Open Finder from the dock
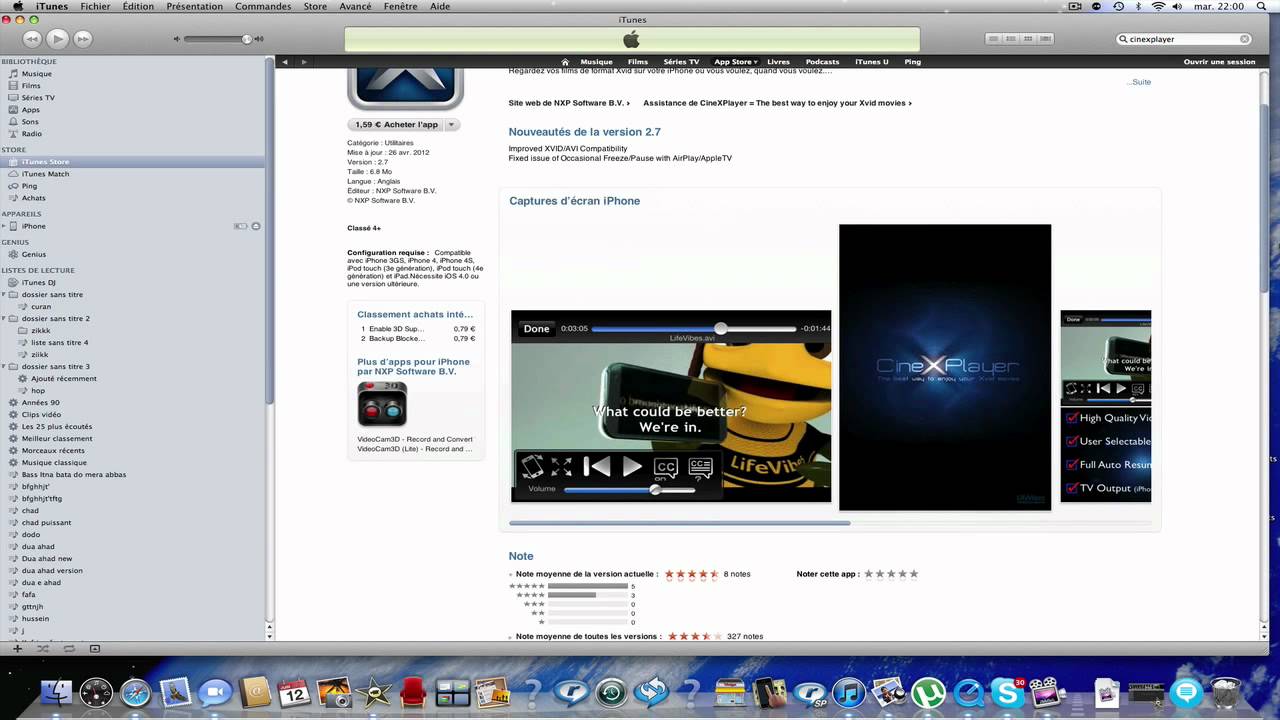The width and height of the screenshot is (1280, 720). click(x=57, y=692)
